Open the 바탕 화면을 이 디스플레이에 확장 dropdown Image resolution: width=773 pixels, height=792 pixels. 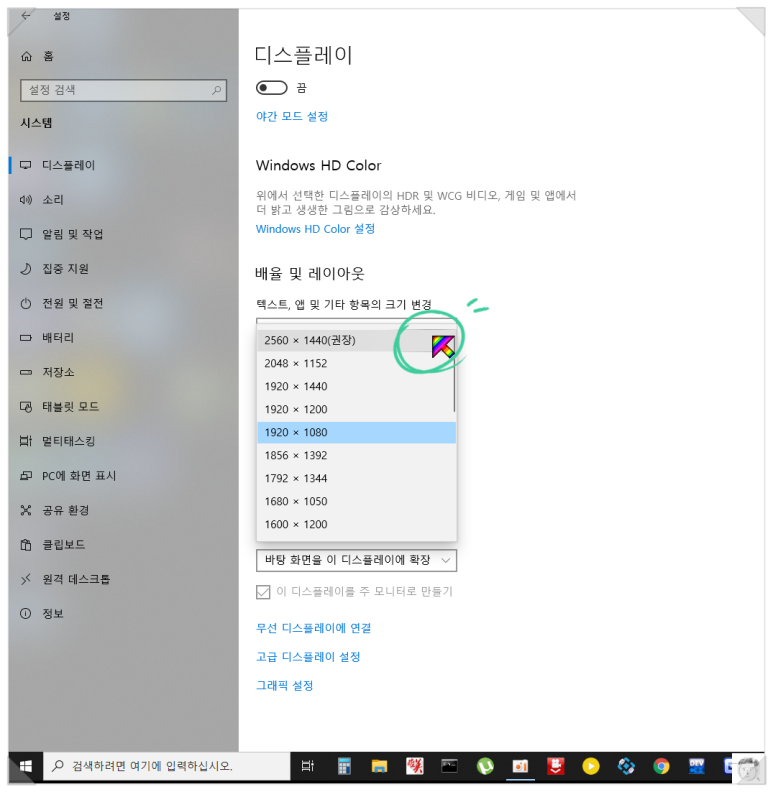tap(356, 560)
